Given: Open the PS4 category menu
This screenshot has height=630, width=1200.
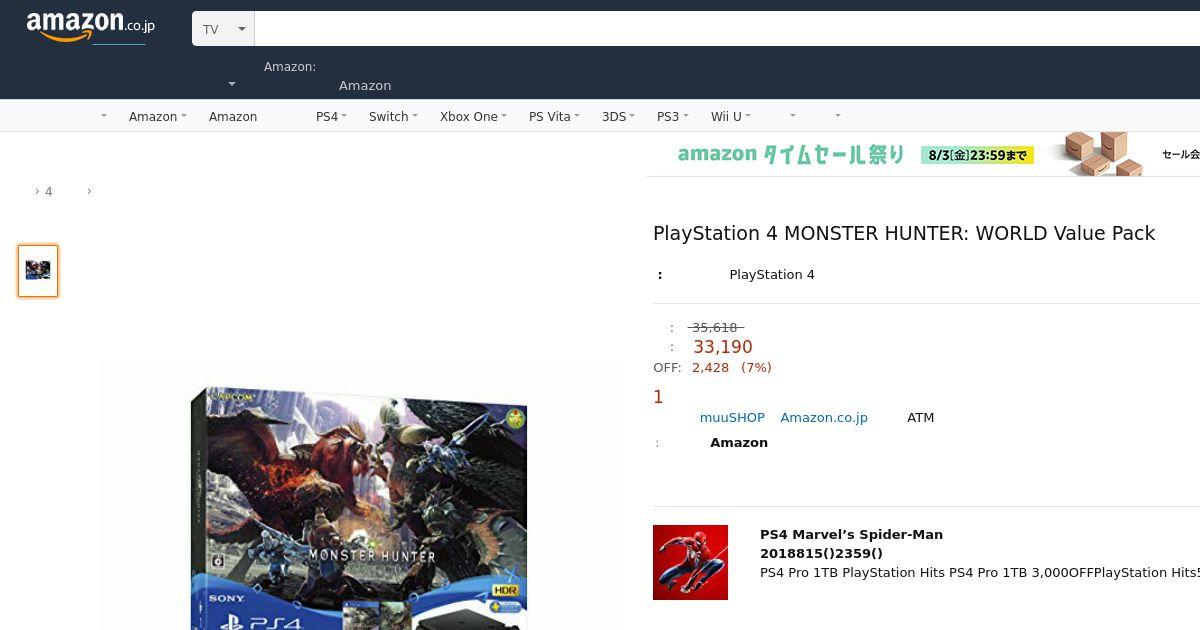Looking at the screenshot, I should coord(331,116).
